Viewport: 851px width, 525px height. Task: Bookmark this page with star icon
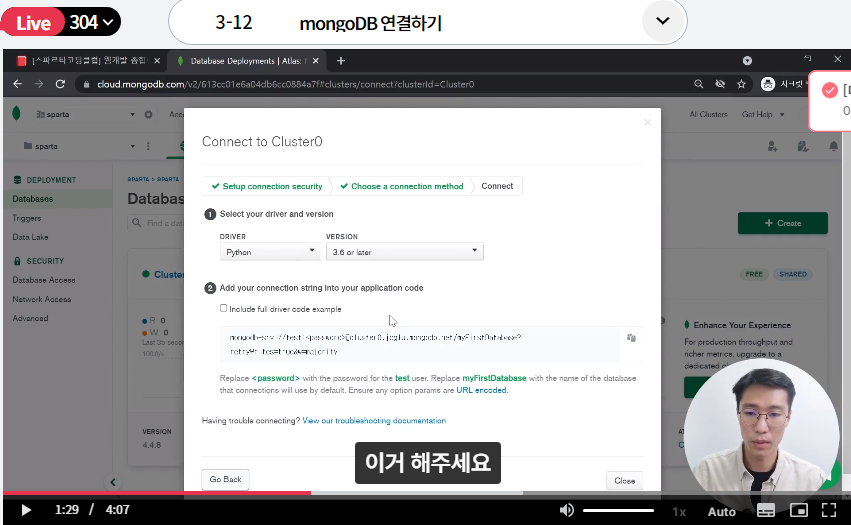(741, 84)
